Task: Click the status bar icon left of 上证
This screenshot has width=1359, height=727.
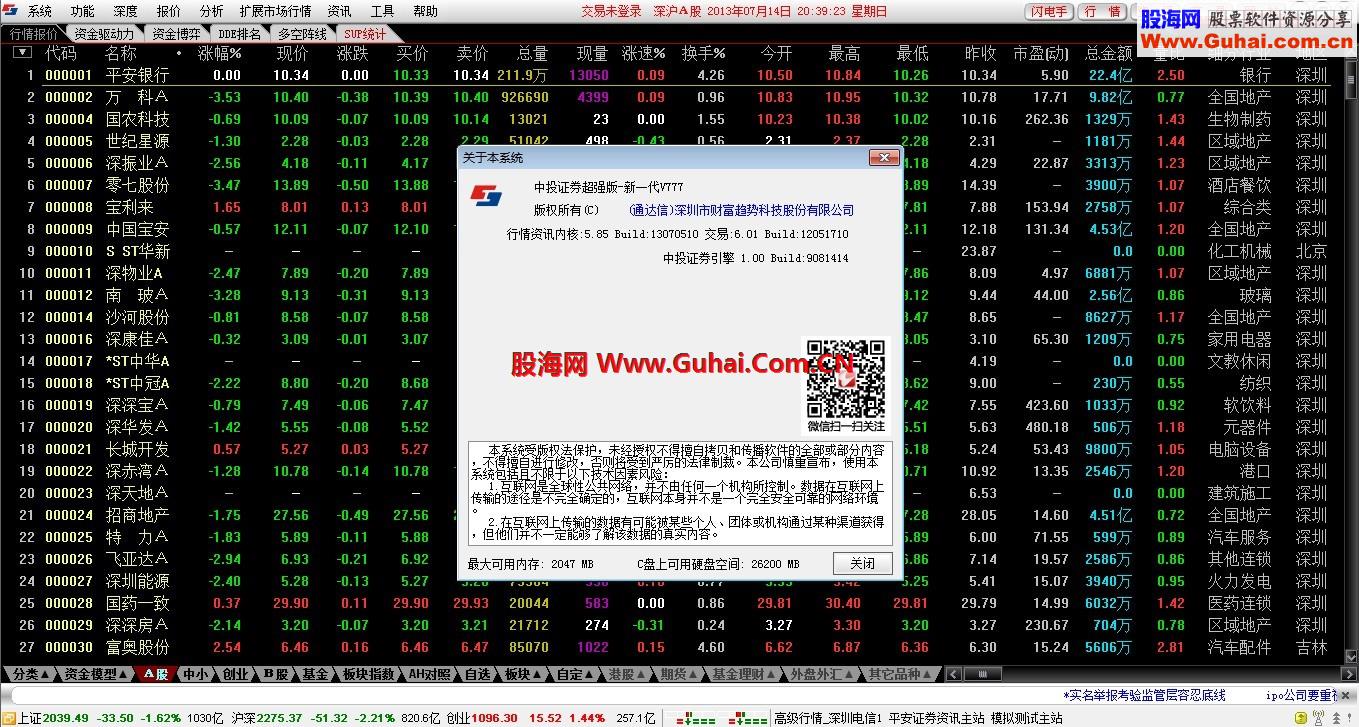Action: pos(9,718)
